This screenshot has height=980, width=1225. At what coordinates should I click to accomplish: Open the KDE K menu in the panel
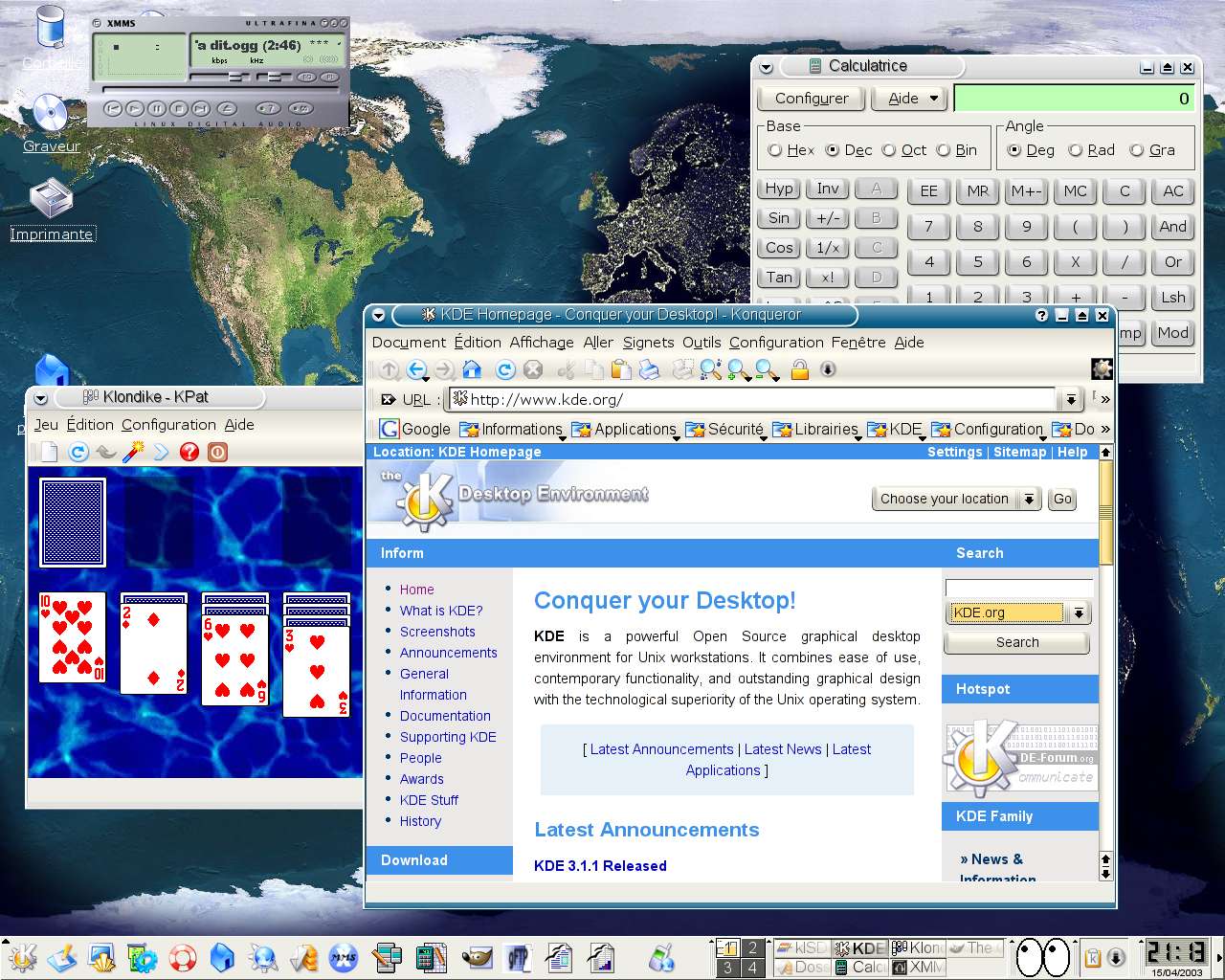pos(22,957)
